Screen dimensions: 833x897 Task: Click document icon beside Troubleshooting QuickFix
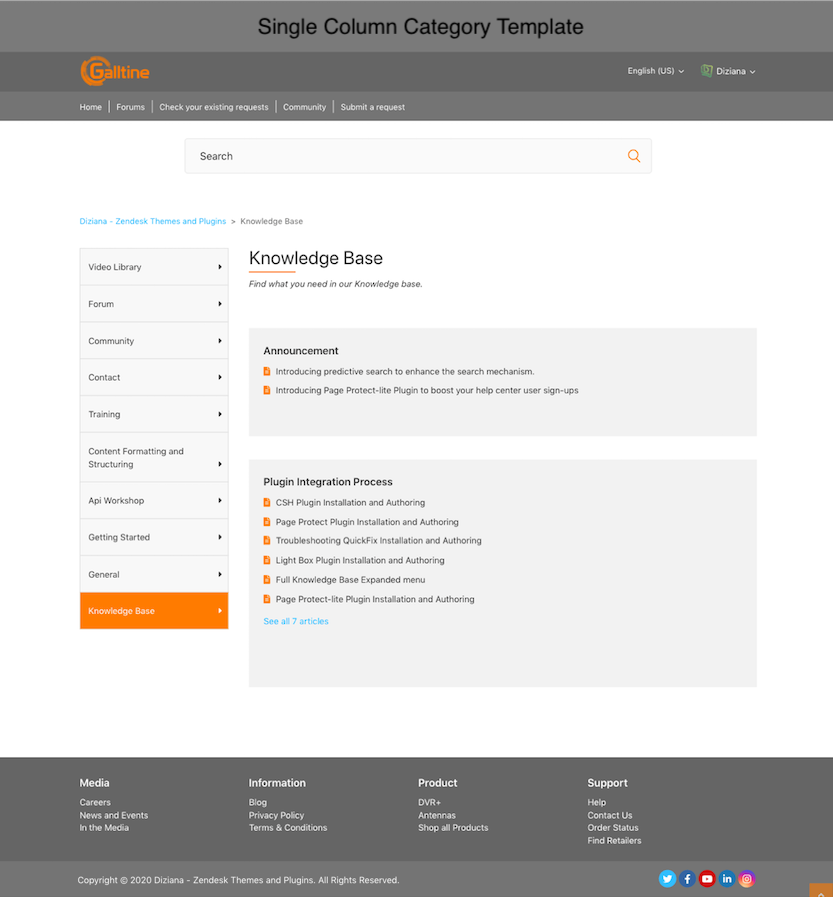267,541
